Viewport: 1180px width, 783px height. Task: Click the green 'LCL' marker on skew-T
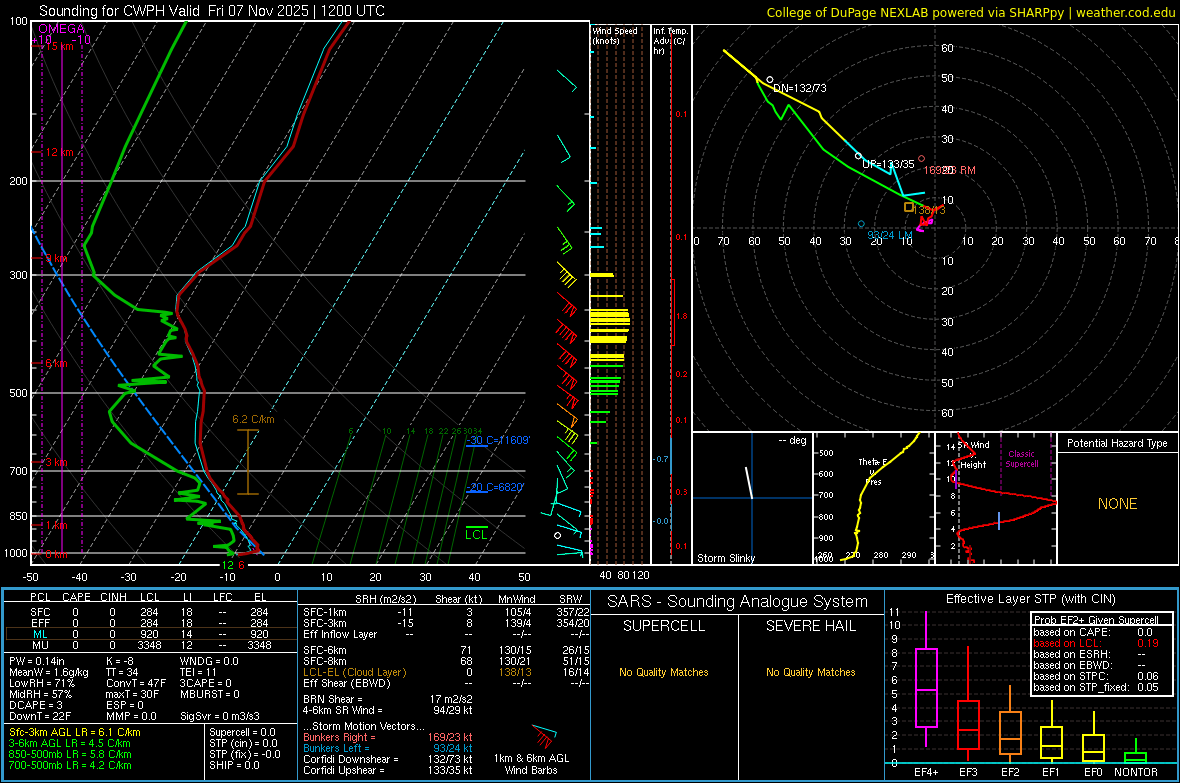[476, 534]
